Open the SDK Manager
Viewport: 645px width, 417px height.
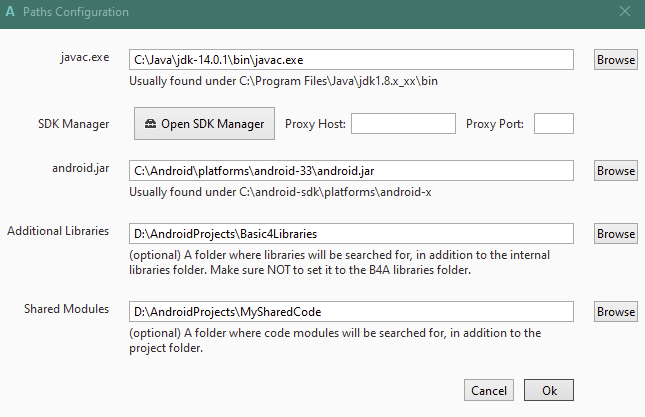point(204,124)
